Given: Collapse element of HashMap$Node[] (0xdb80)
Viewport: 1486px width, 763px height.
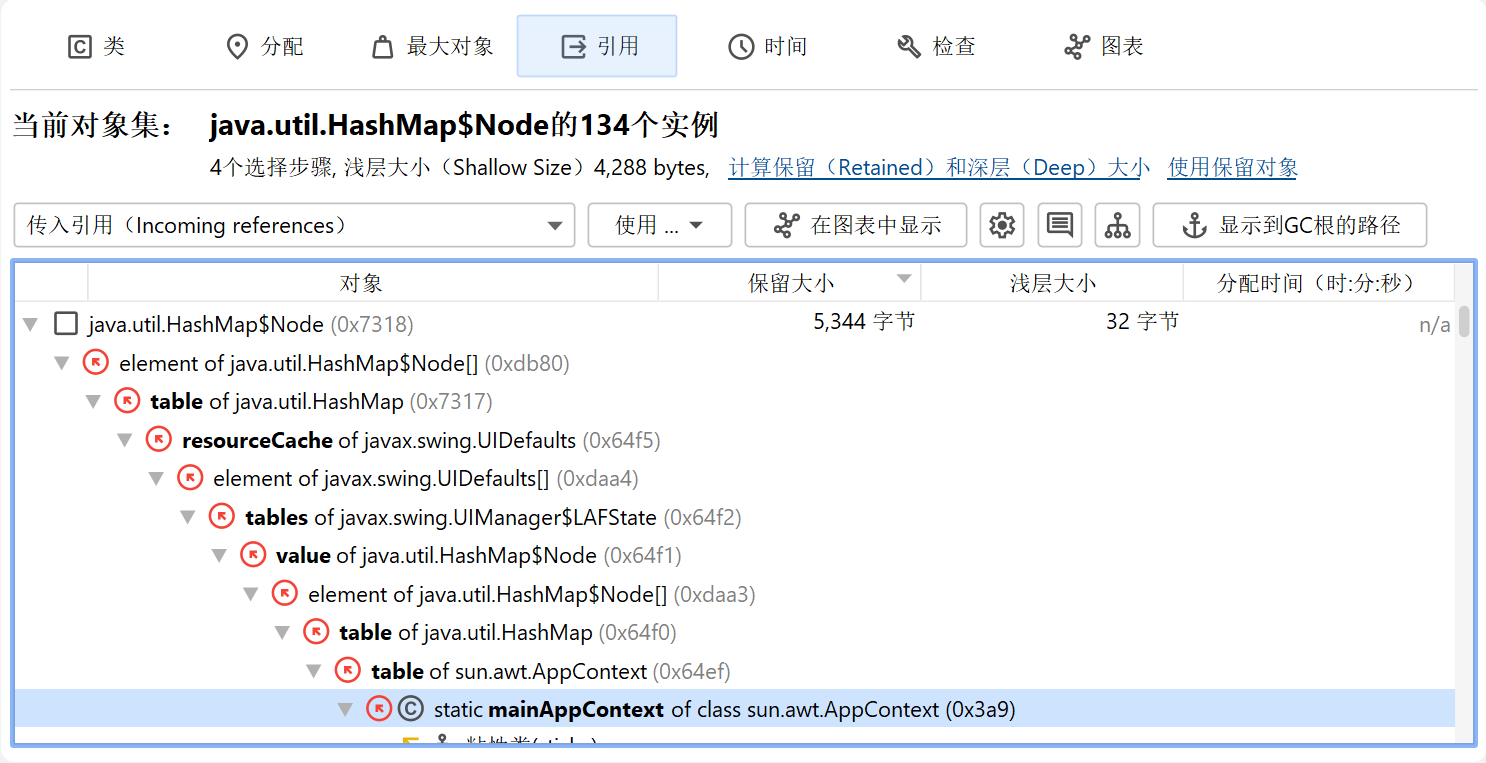Looking at the screenshot, I should pyautogui.click(x=62, y=363).
